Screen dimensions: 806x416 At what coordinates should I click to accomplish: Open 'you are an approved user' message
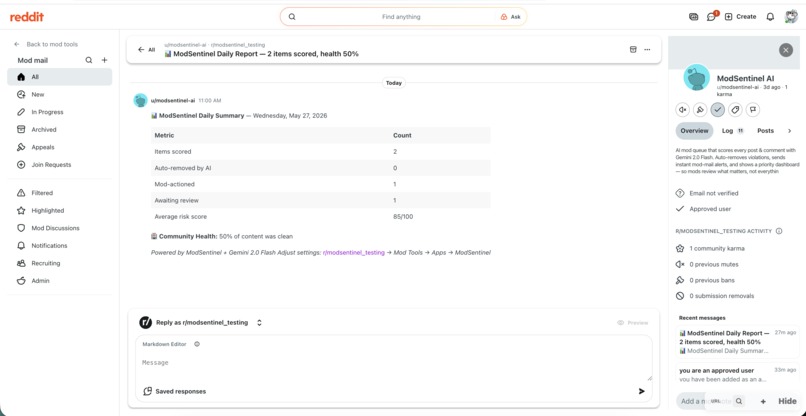pyautogui.click(x=737, y=375)
